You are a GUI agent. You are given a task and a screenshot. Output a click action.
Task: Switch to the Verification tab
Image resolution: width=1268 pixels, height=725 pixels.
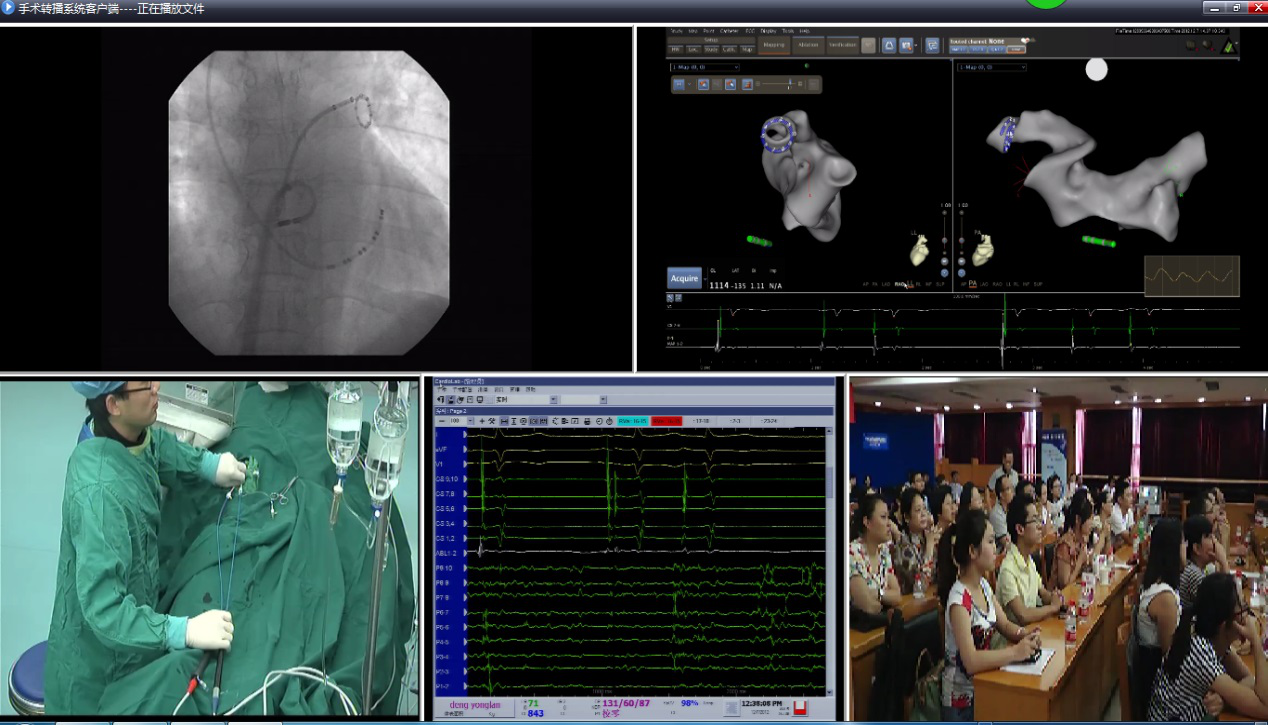click(842, 45)
